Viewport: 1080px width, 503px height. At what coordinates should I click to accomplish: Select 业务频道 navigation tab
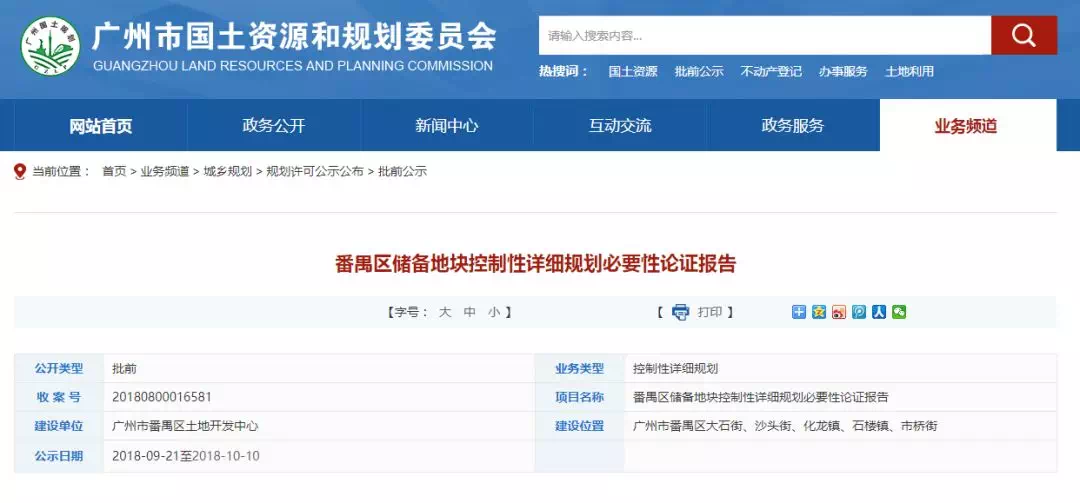966,125
